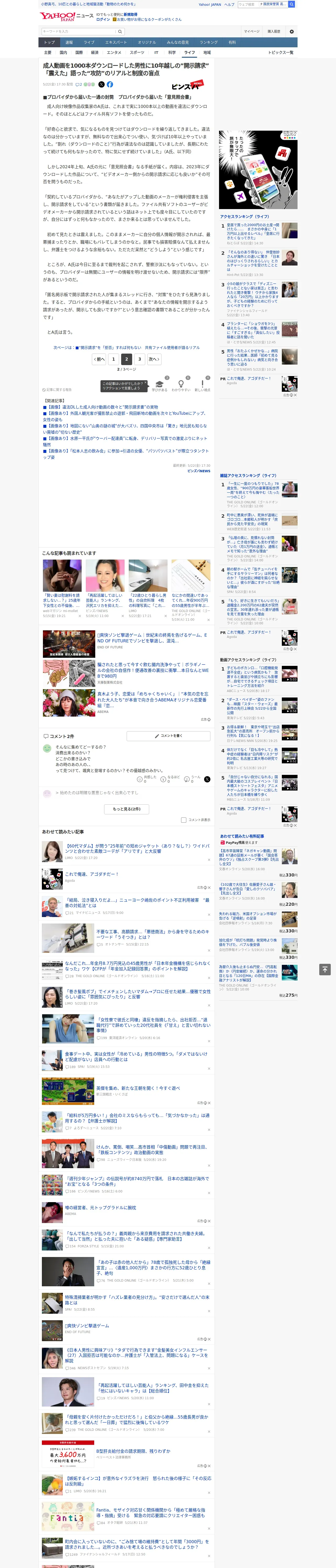Open the みんなの意見 tab
This screenshot has height=1568, width=336.
(178, 42)
